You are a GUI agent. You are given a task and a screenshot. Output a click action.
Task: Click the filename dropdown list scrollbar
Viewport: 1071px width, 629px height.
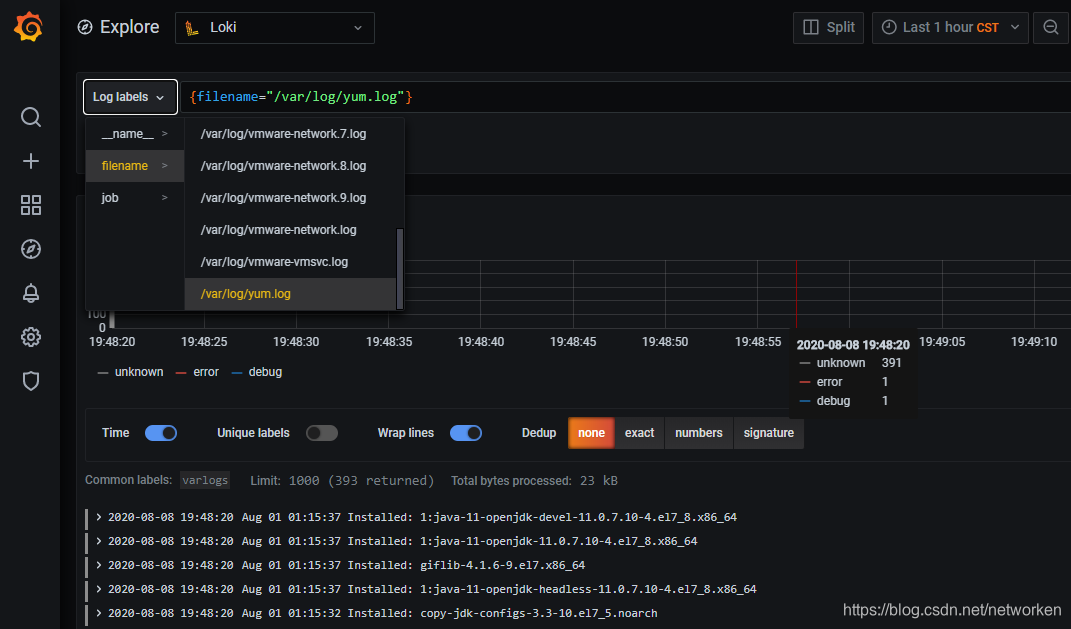coord(400,268)
